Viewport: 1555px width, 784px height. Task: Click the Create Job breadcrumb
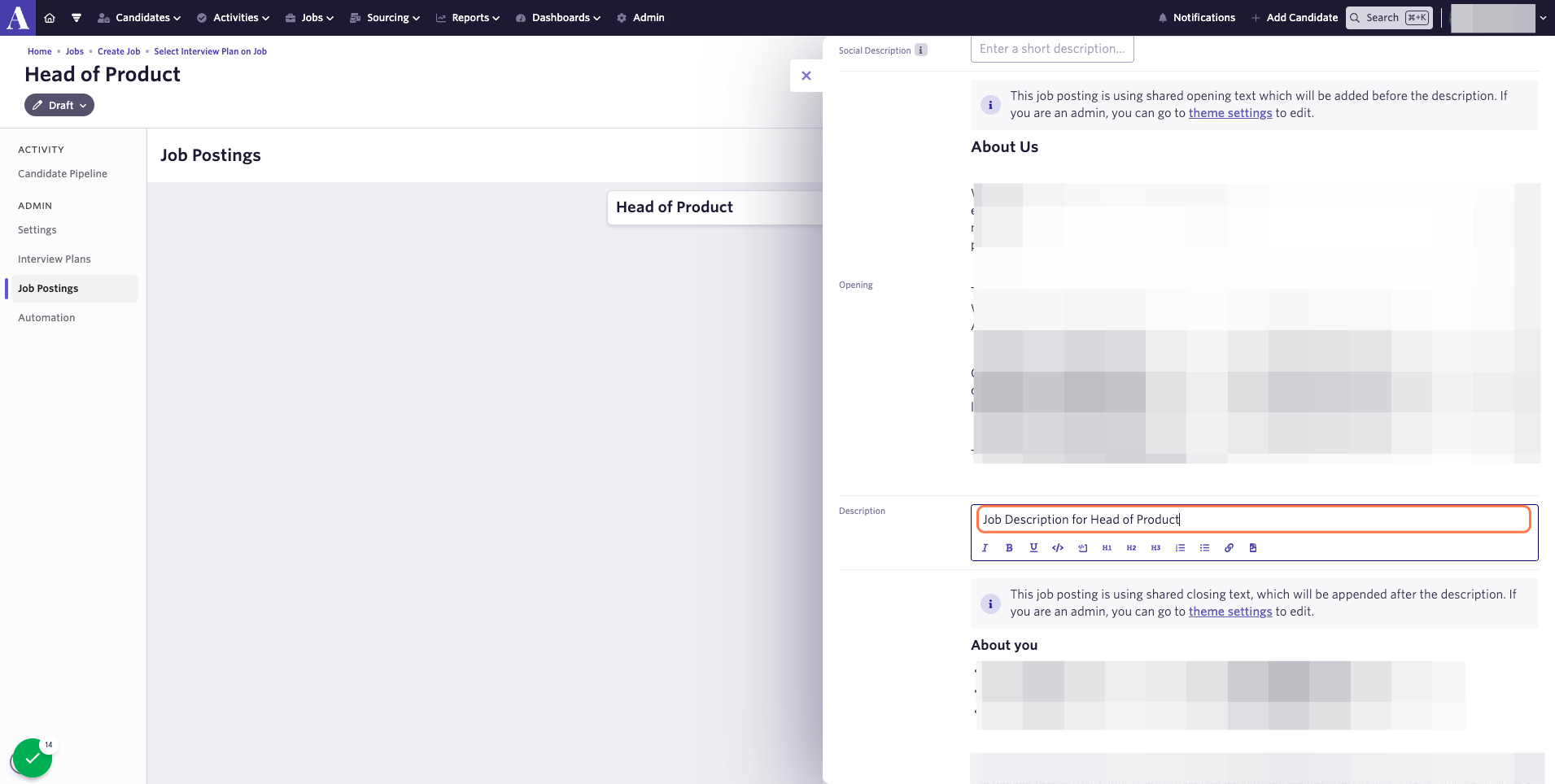(119, 51)
